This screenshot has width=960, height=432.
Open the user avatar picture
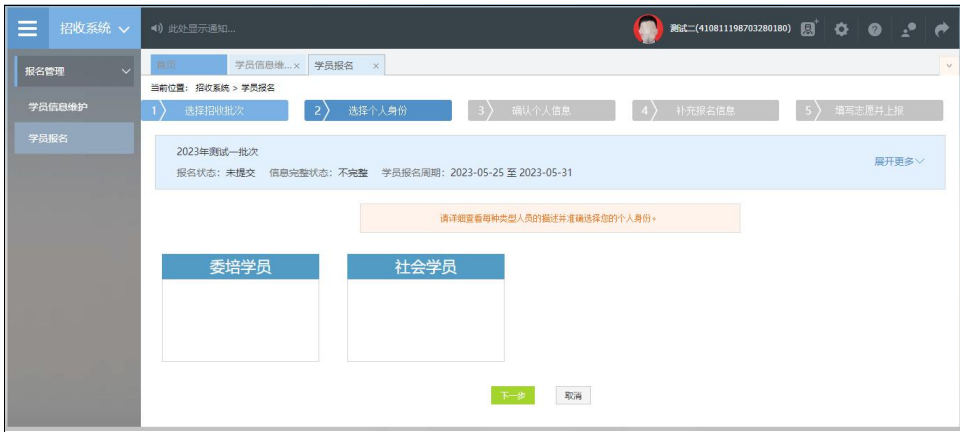pos(648,29)
